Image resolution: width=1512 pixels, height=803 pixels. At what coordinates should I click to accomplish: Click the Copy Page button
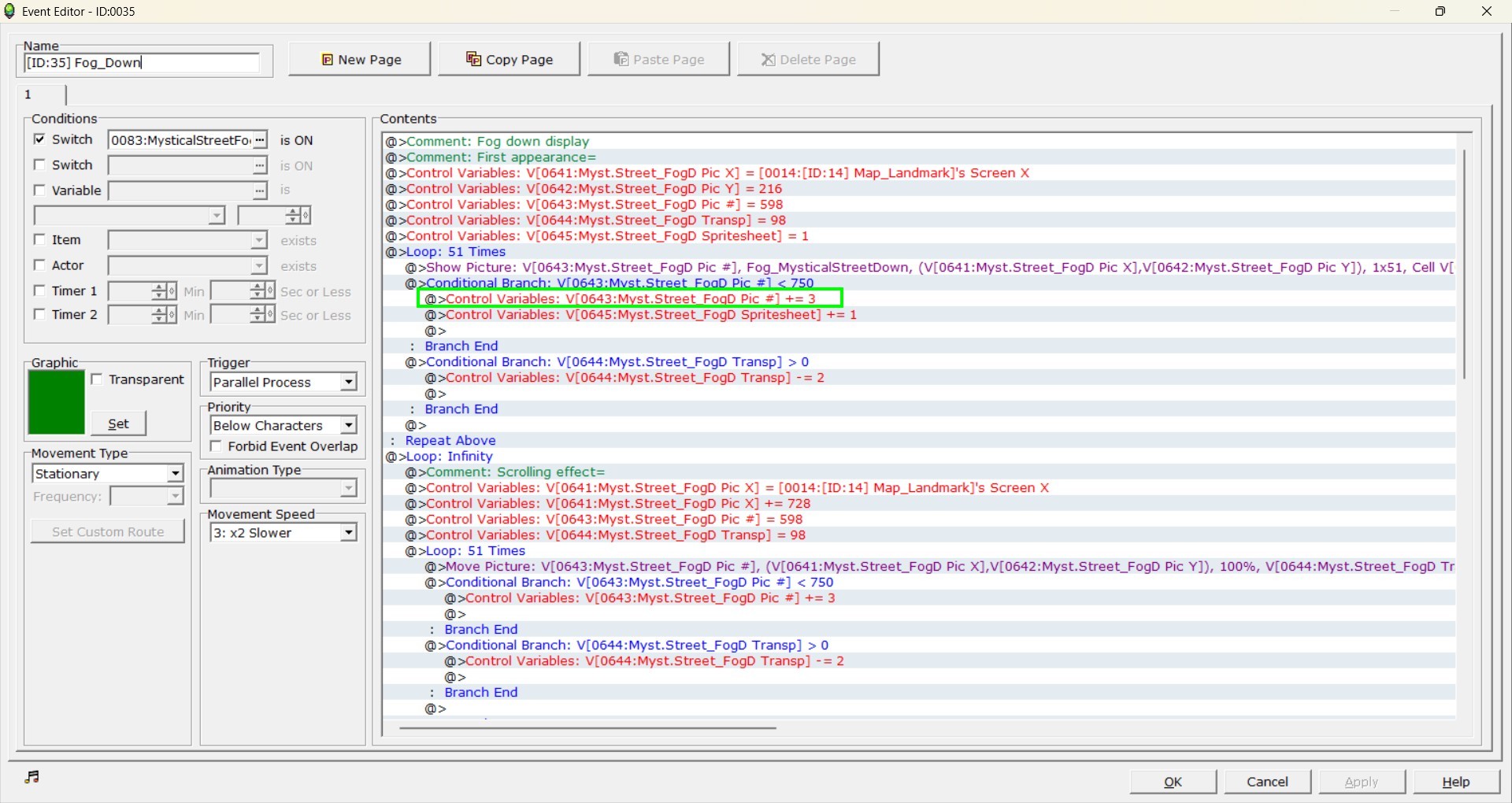[510, 59]
